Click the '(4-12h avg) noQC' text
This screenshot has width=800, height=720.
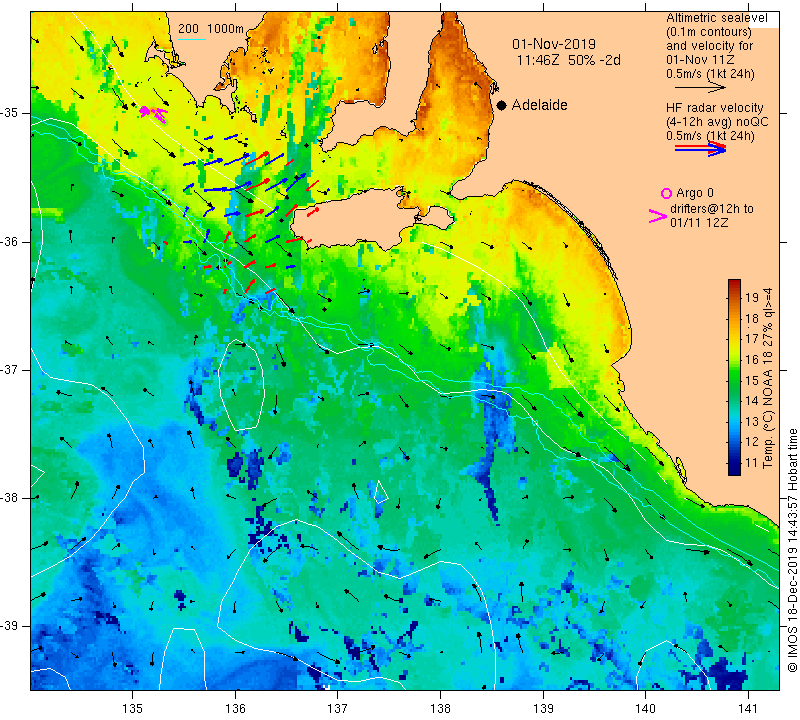[x=717, y=122]
